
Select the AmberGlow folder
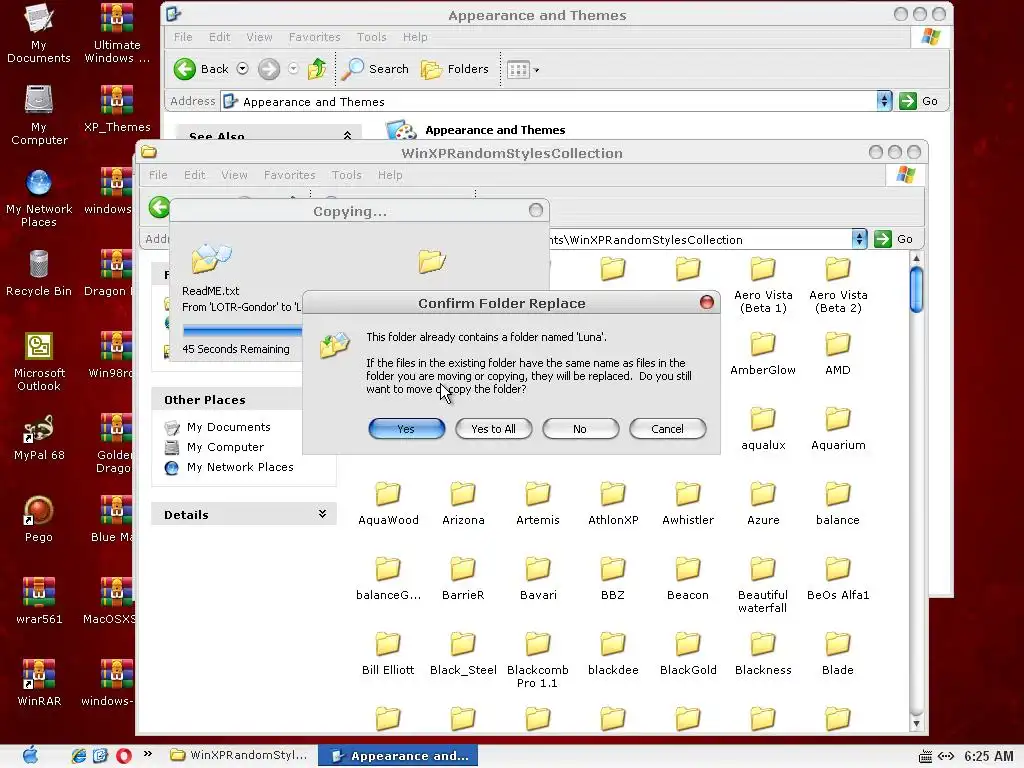763,354
